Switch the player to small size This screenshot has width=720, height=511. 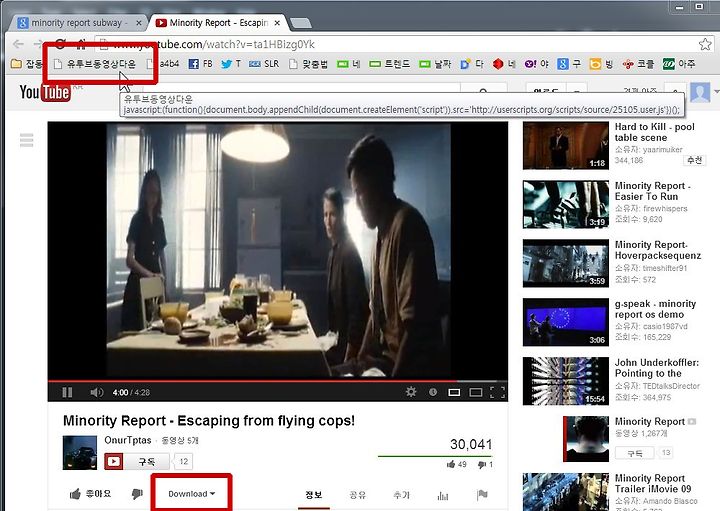tap(454, 392)
